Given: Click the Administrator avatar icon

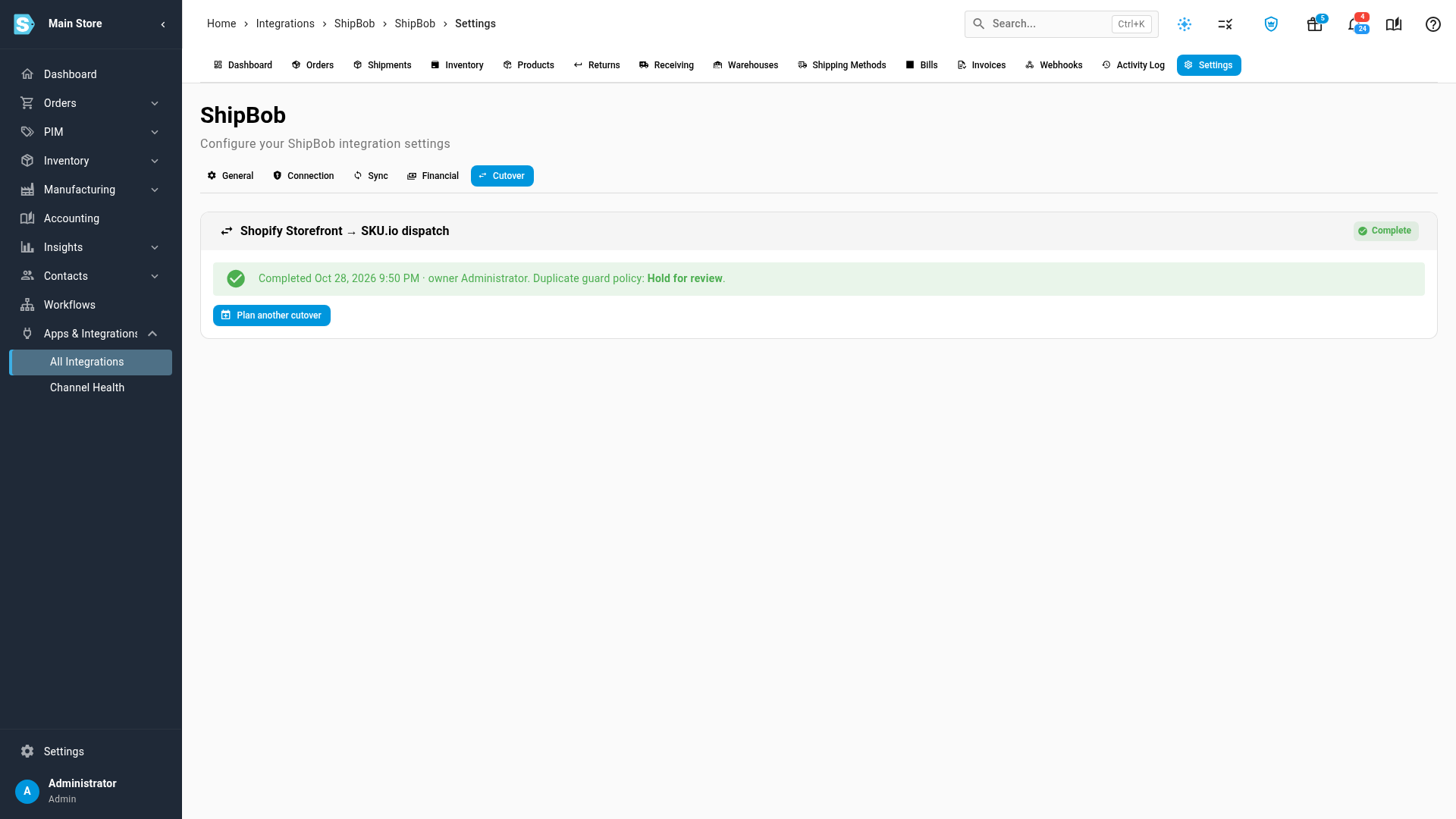Looking at the screenshot, I should click(x=27, y=791).
